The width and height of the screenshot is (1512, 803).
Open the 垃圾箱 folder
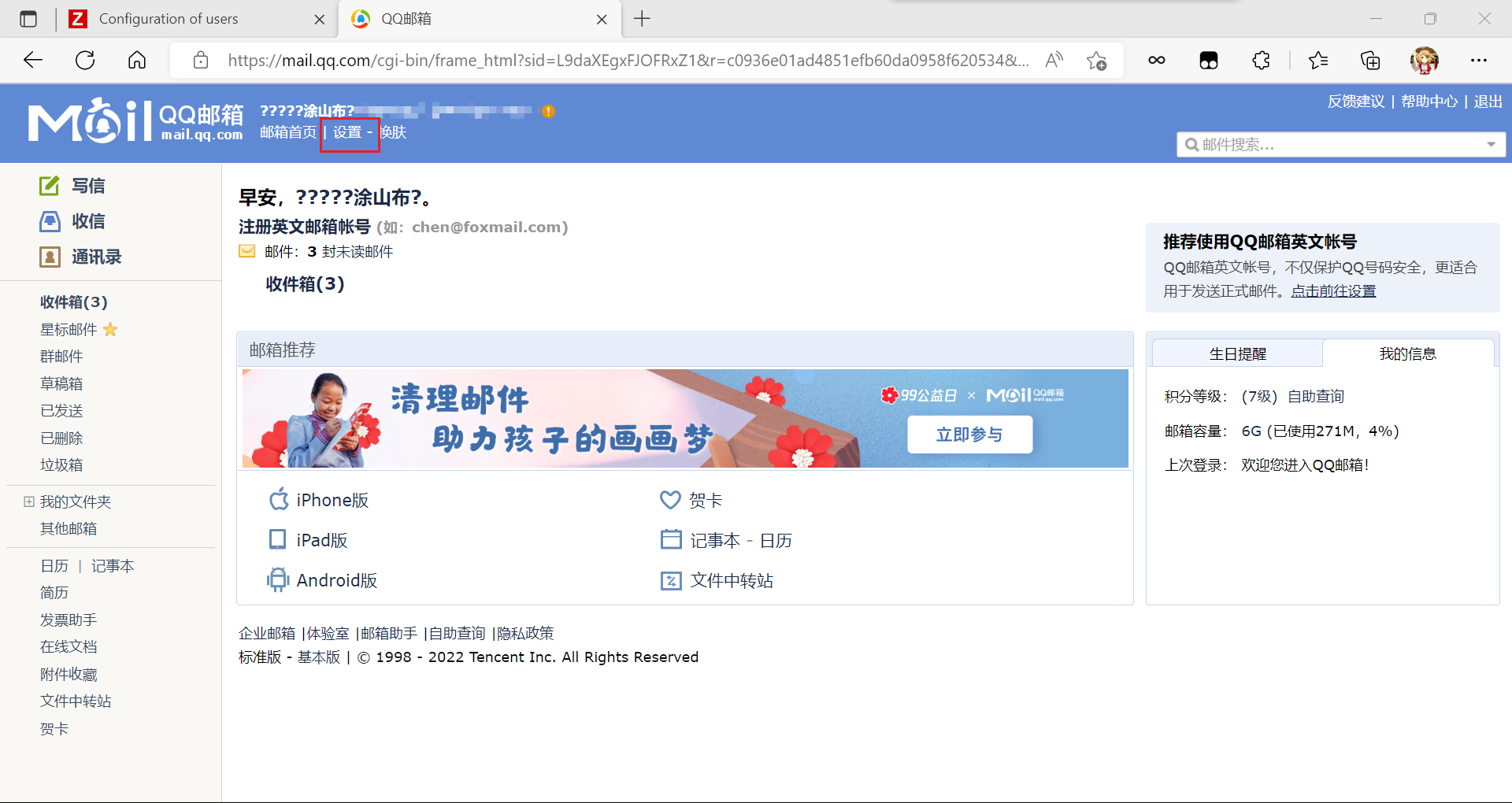[61, 465]
